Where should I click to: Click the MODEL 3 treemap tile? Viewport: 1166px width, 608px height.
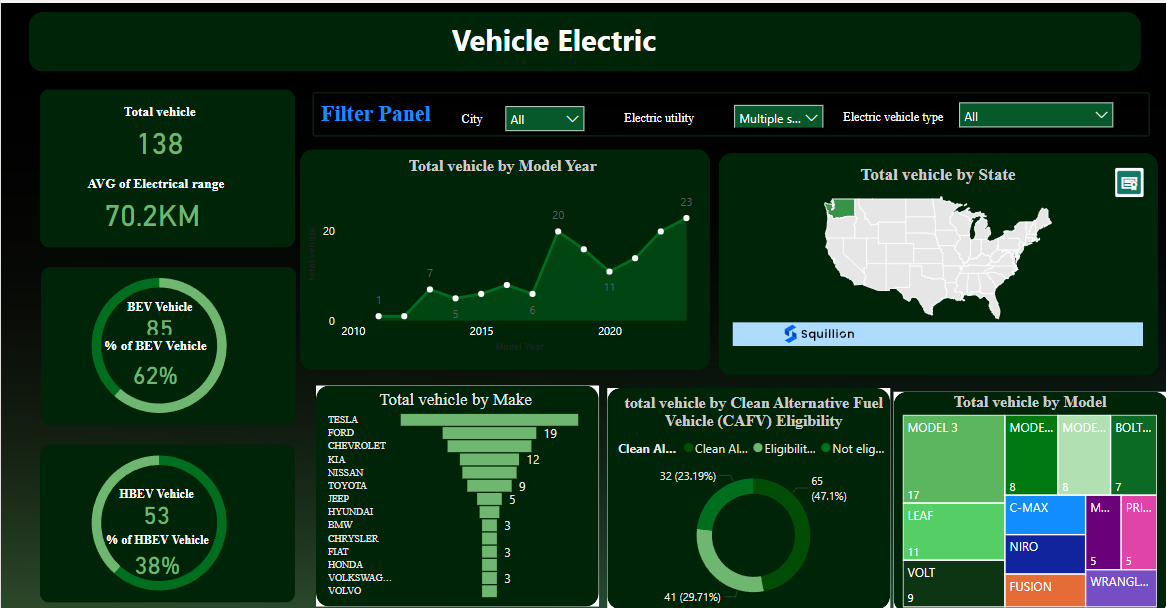pyautogui.click(x=950, y=458)
